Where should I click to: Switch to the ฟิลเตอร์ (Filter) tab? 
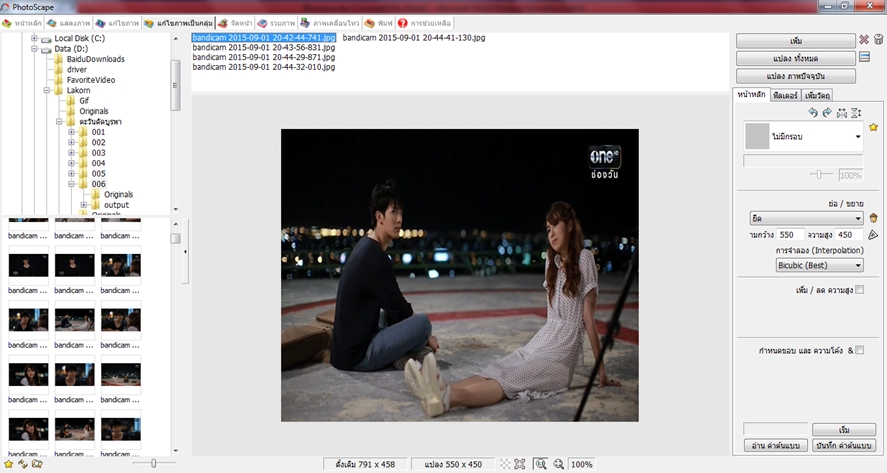tap(785, 96)
